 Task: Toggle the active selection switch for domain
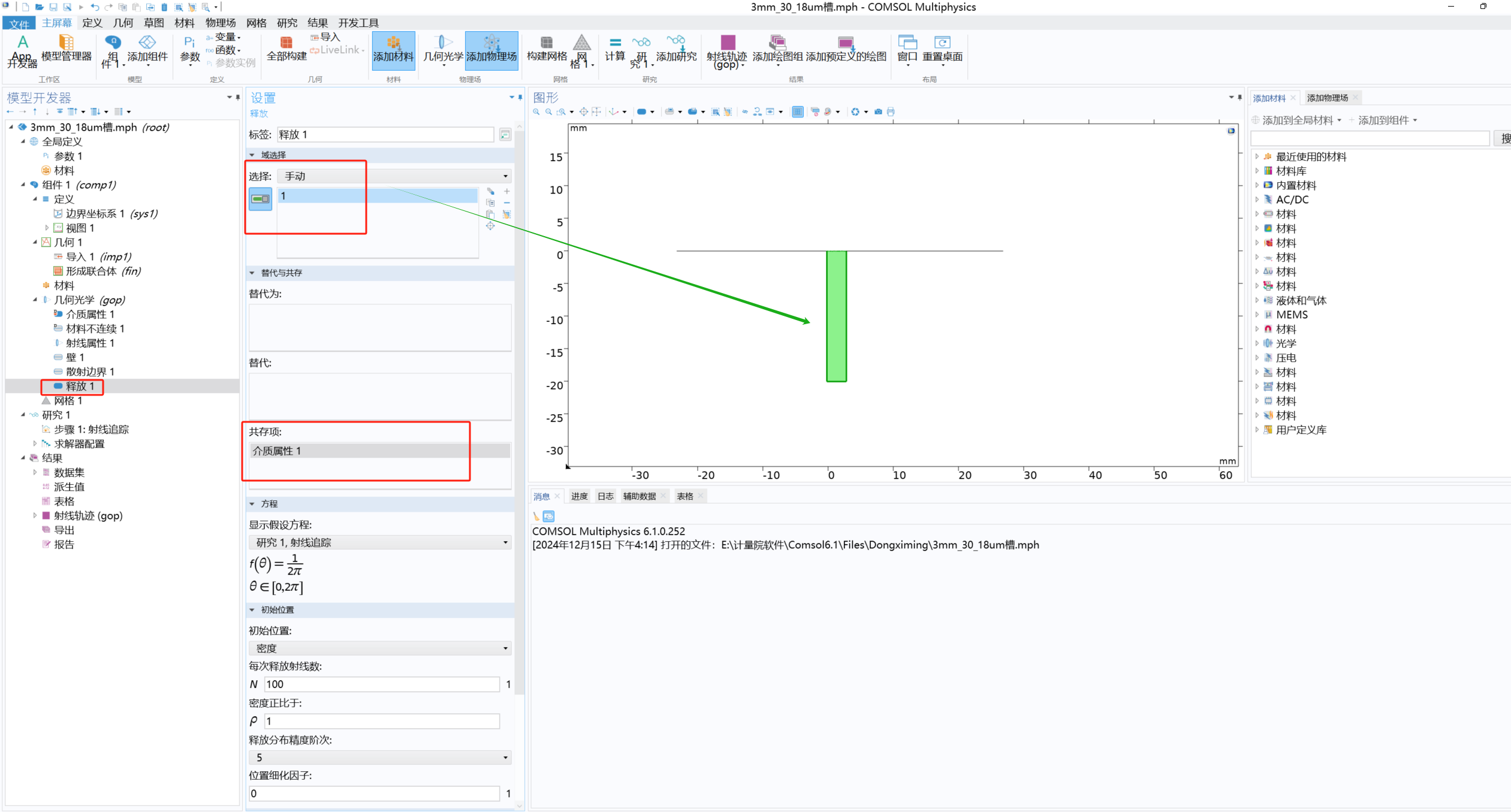click(x=261, y=199)
